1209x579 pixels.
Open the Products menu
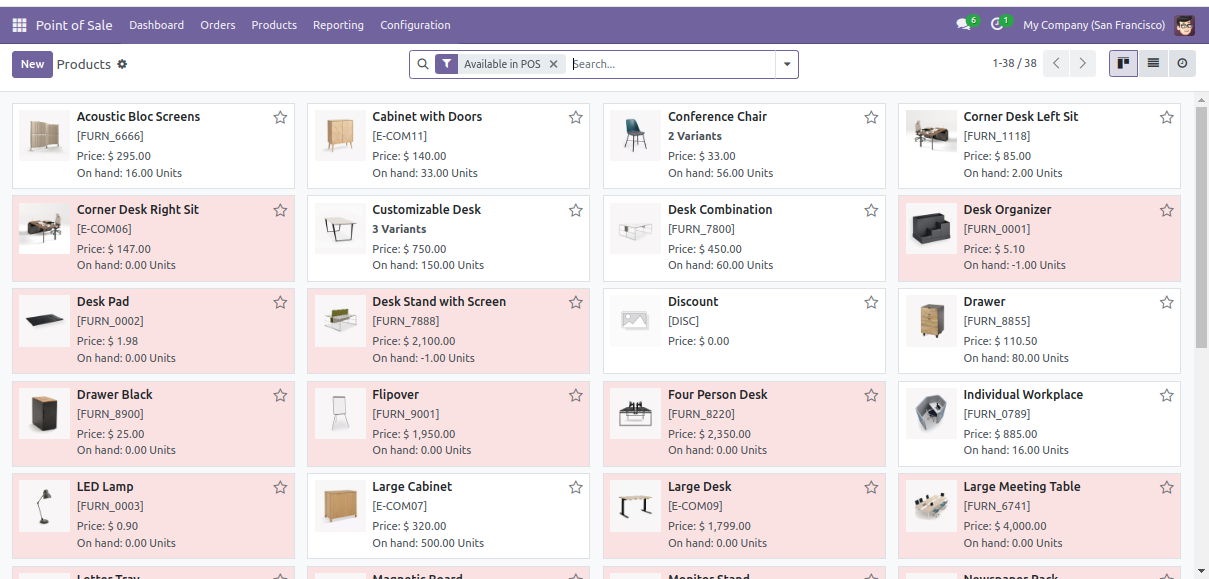click(274, 25)
